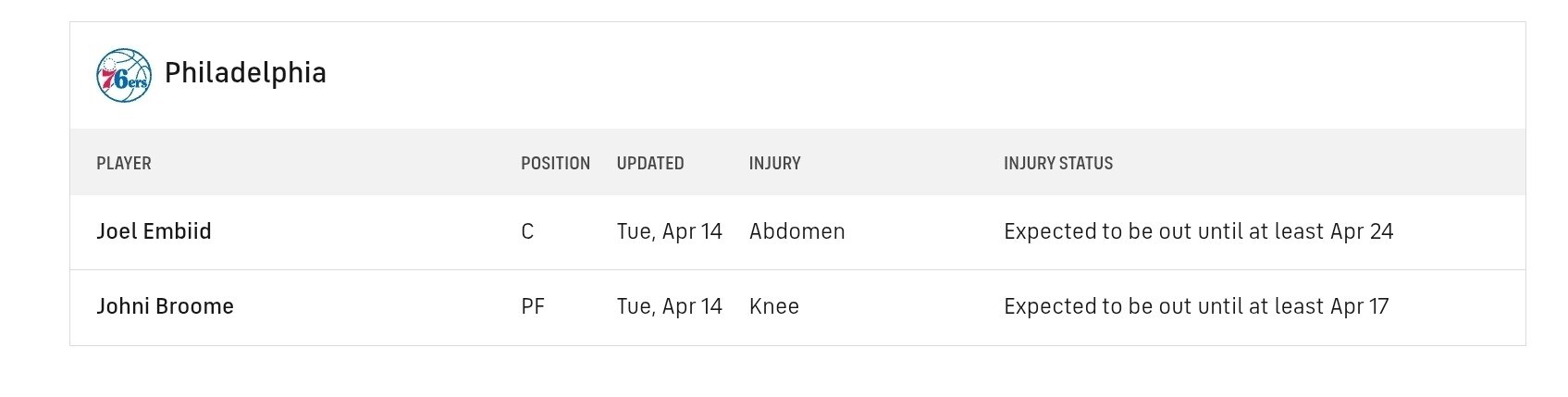Select Joel Embiid's Tue, Apr 14 updated date
The height and width of the screenshot is (397, 1568).
pos(669,231)
